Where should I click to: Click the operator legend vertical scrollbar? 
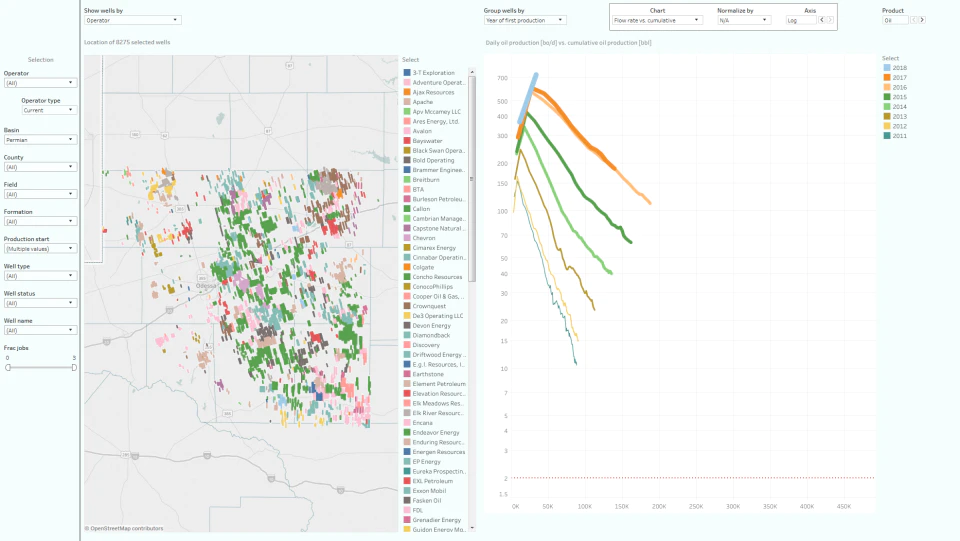point(471,177)
